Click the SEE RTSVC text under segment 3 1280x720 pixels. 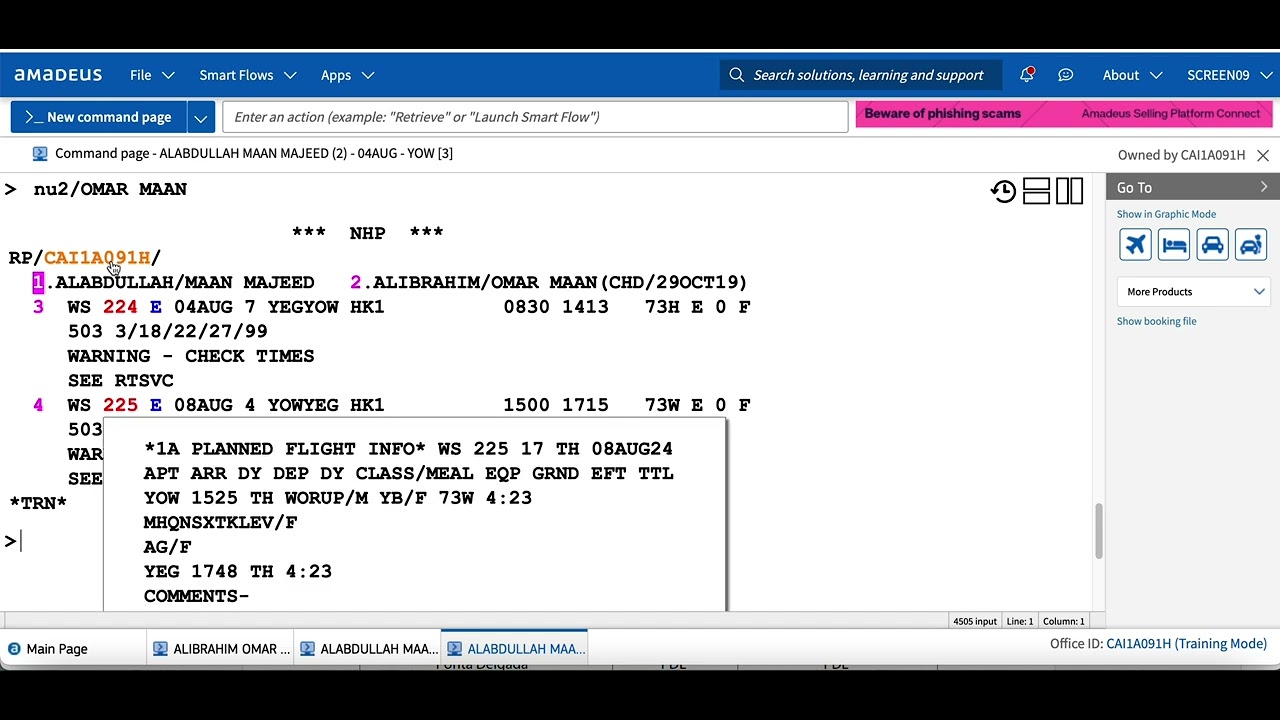tap(120, 381)
